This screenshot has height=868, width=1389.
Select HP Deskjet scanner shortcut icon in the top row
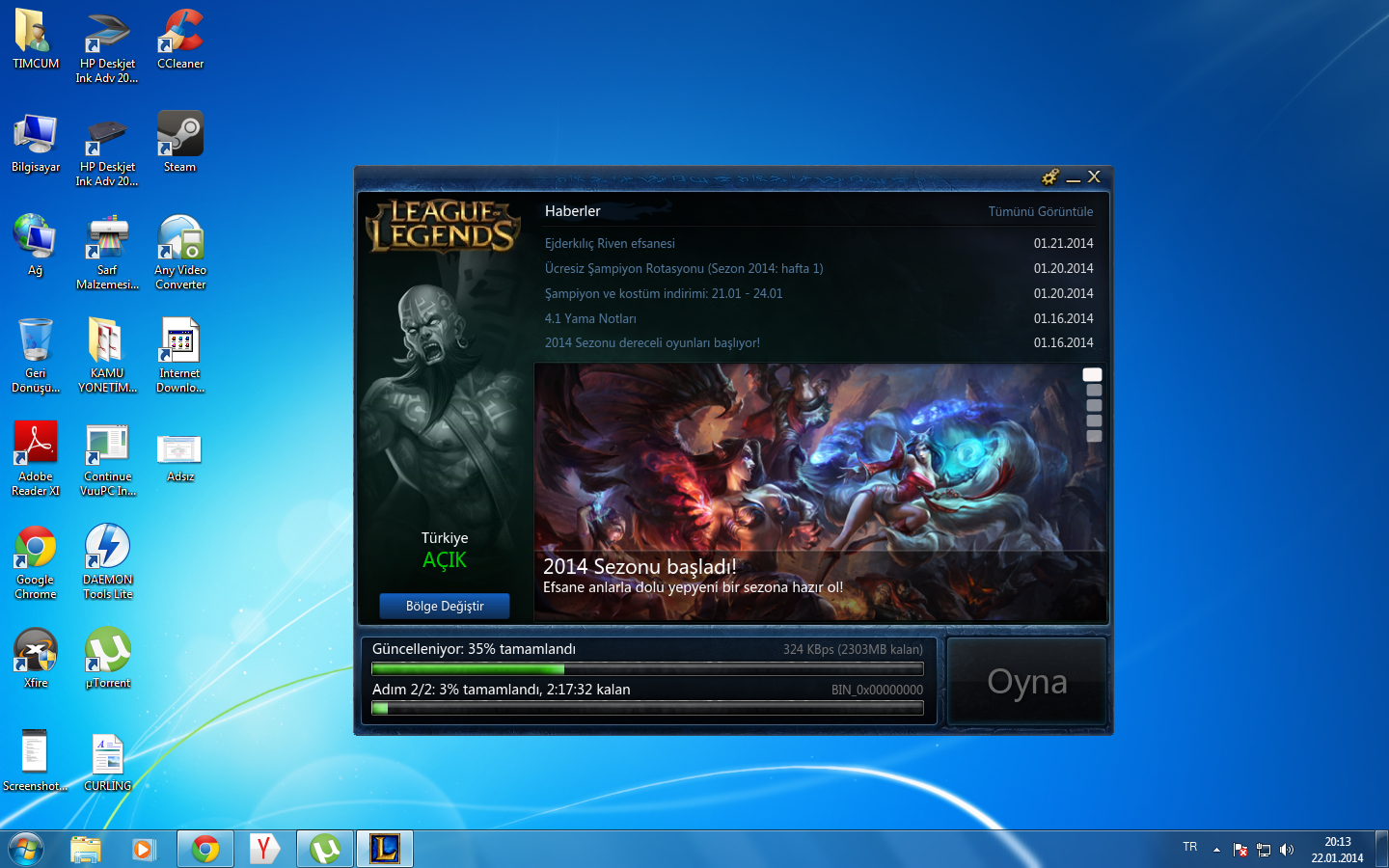pyautogui.click(x=107, y=45)
